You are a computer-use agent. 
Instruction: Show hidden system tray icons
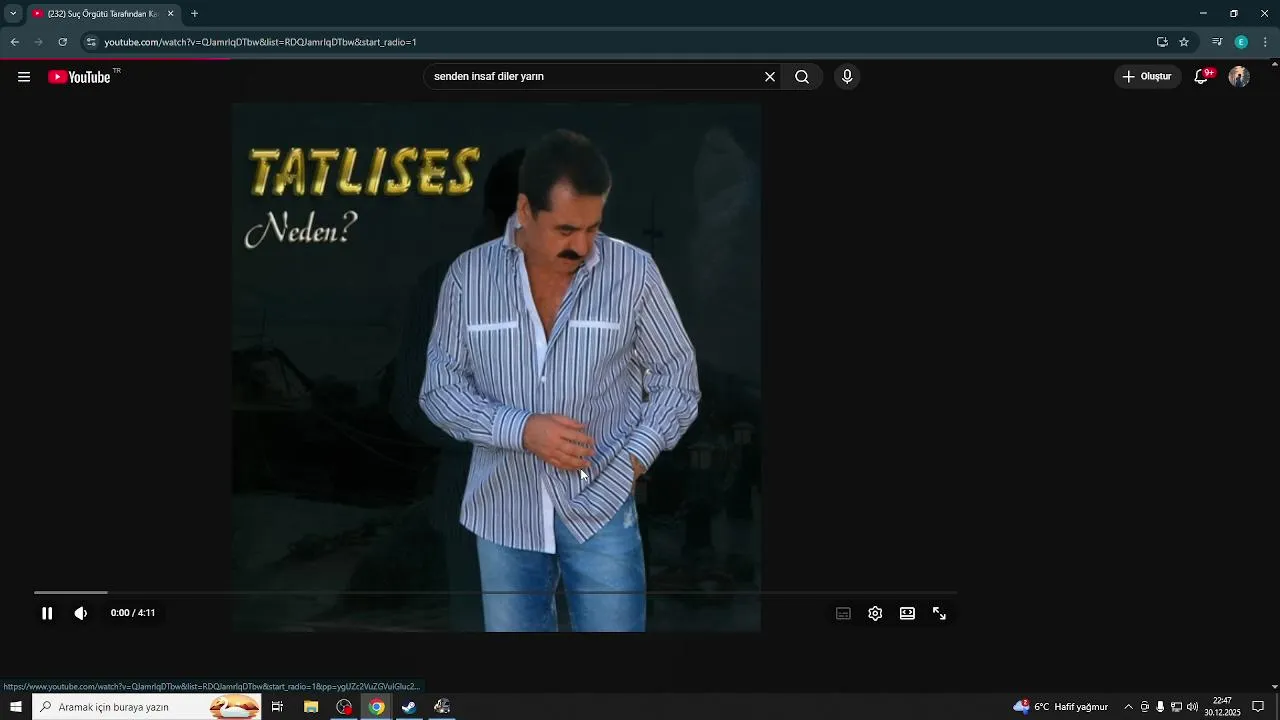(1128, 707)
